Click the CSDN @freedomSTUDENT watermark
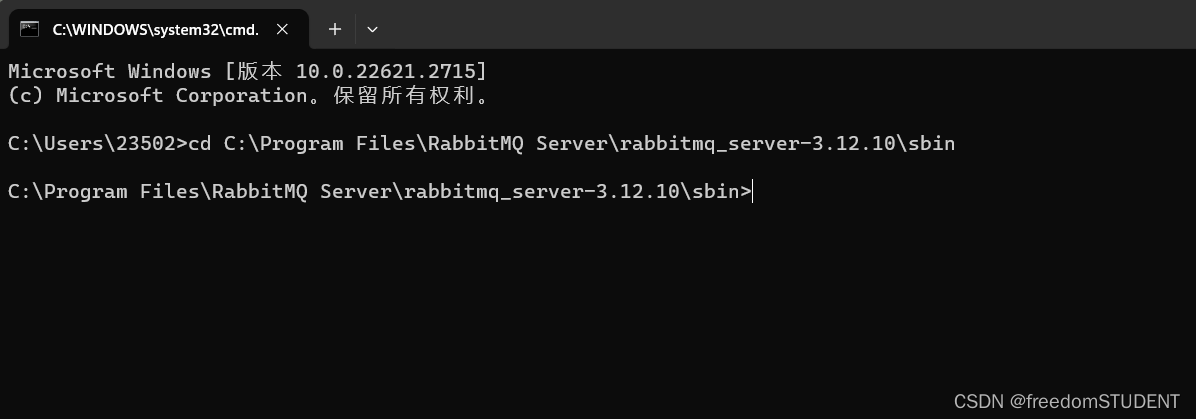 [1066, 401]
